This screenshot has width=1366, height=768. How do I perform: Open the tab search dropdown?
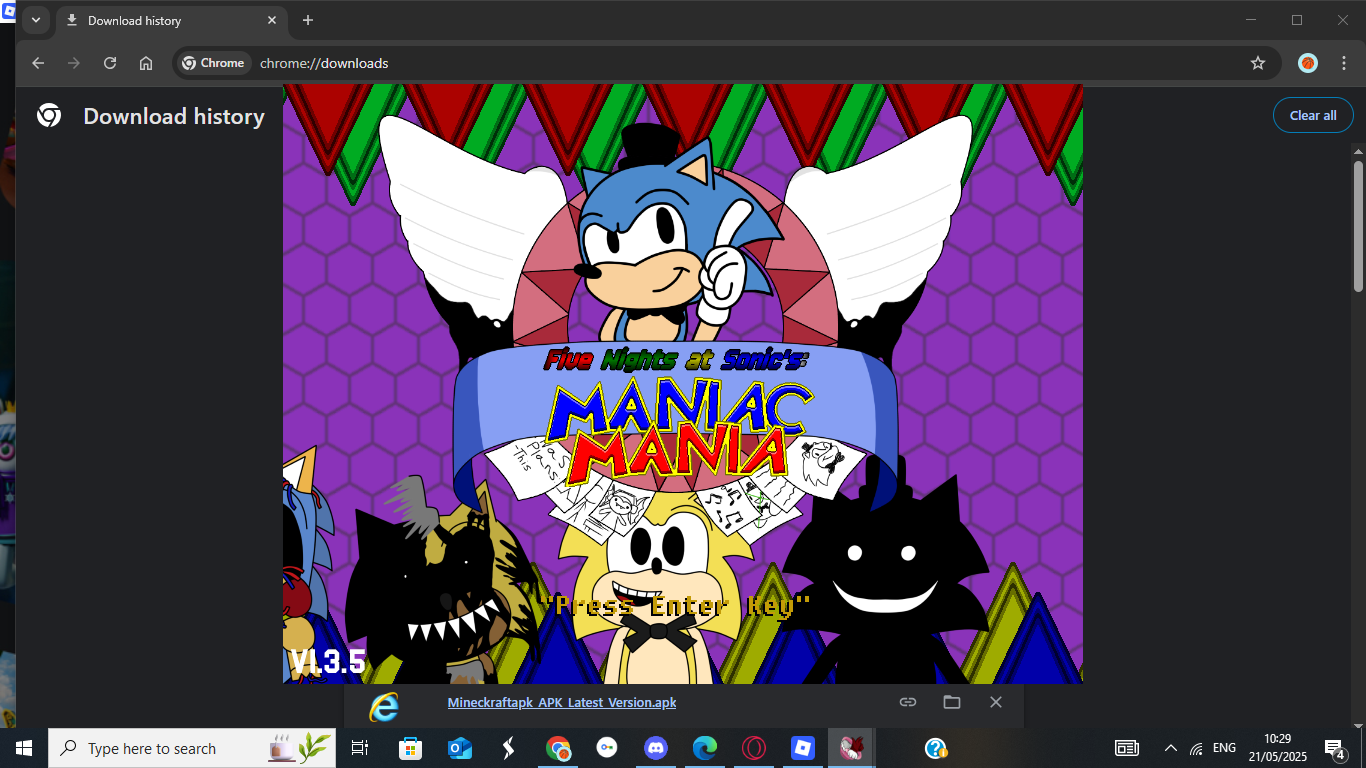[35, 20]
